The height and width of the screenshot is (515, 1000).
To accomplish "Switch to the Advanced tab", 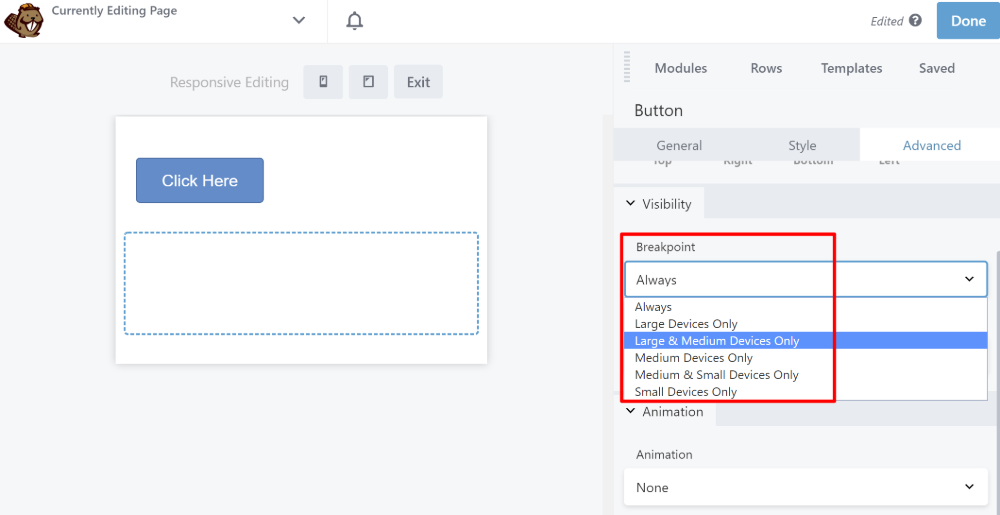I will pyautogui.click(x=932, y=145).
